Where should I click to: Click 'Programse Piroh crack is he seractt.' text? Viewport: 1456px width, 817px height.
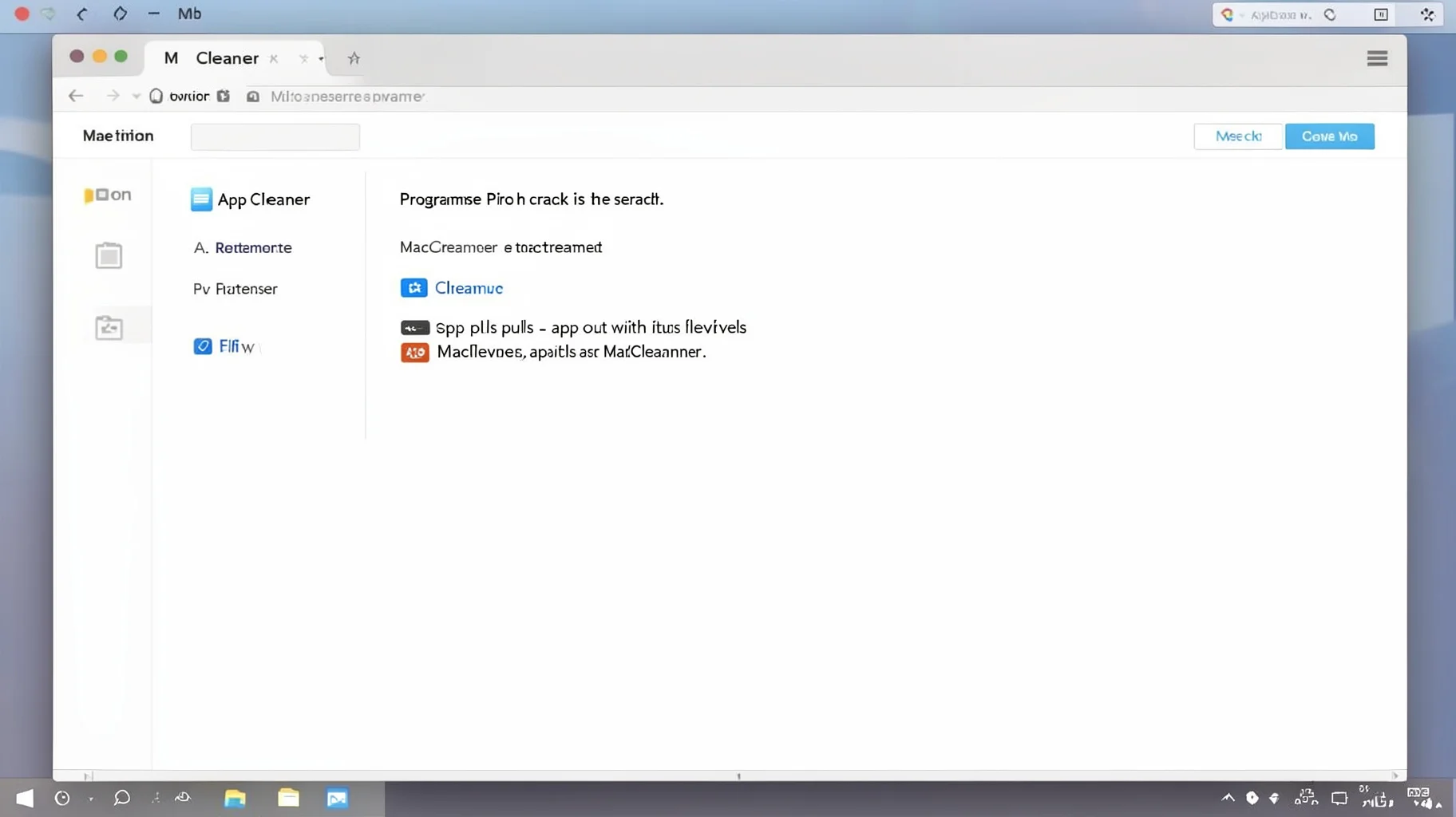point(532,199)
